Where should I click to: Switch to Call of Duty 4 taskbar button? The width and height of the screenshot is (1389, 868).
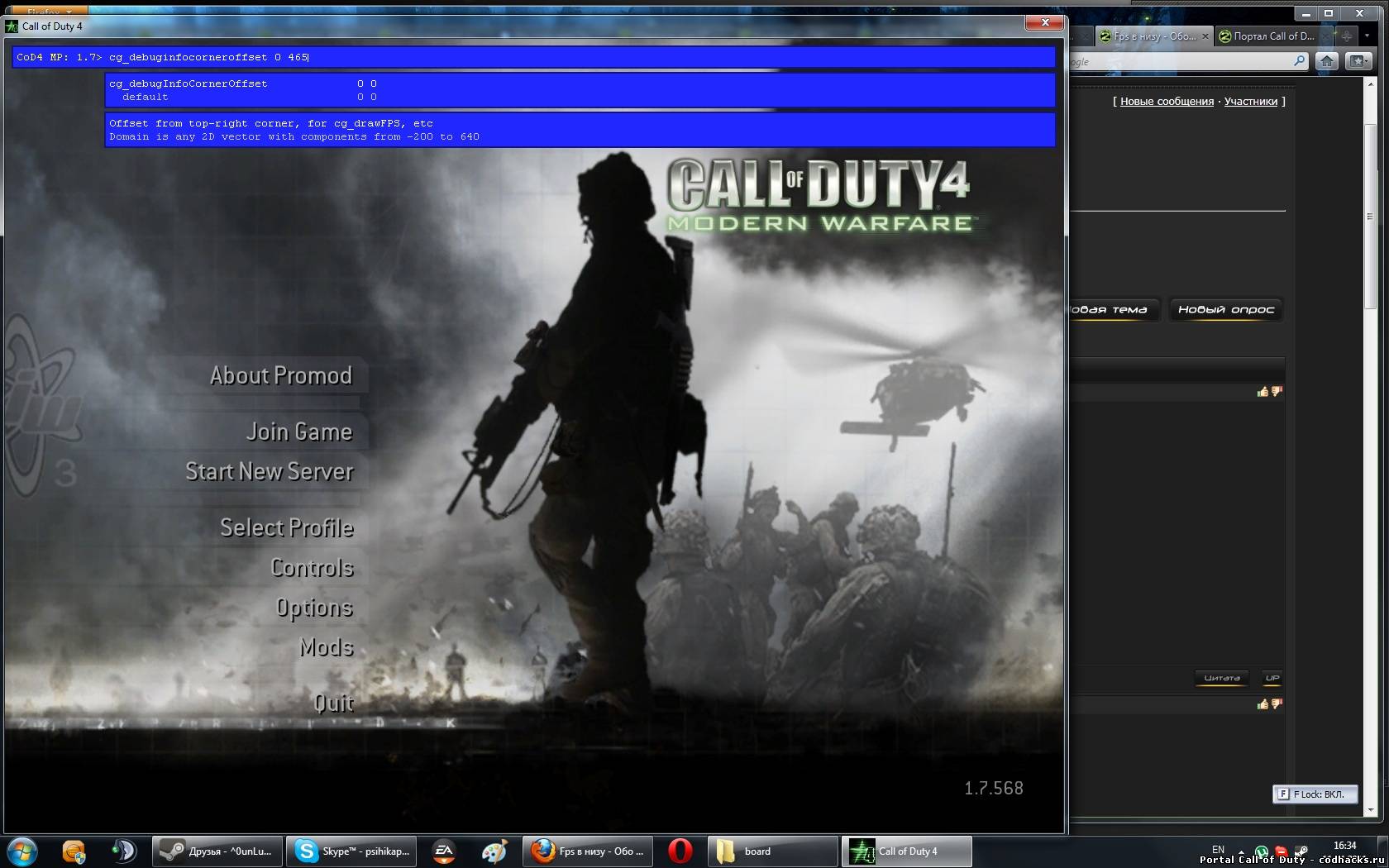(907, 851)
